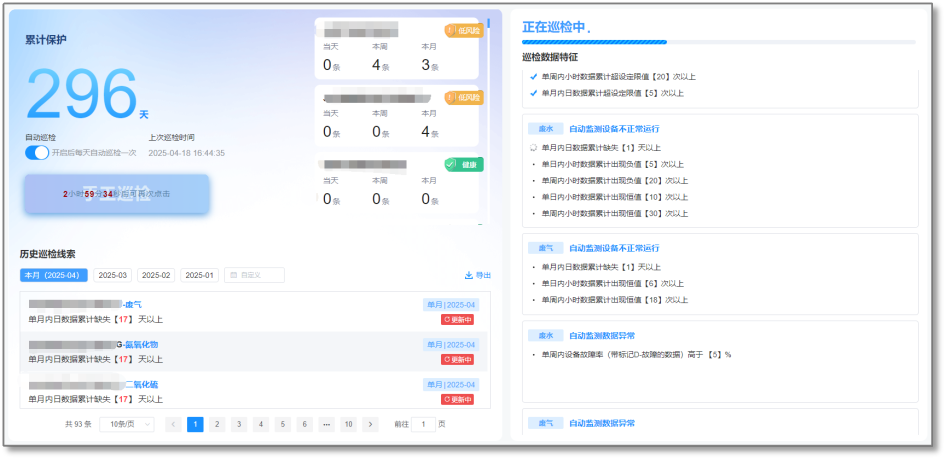Click timestamp 2025-04-18 16:44:35
This screenshot has width=946, height=459.
tap(186, 153)
